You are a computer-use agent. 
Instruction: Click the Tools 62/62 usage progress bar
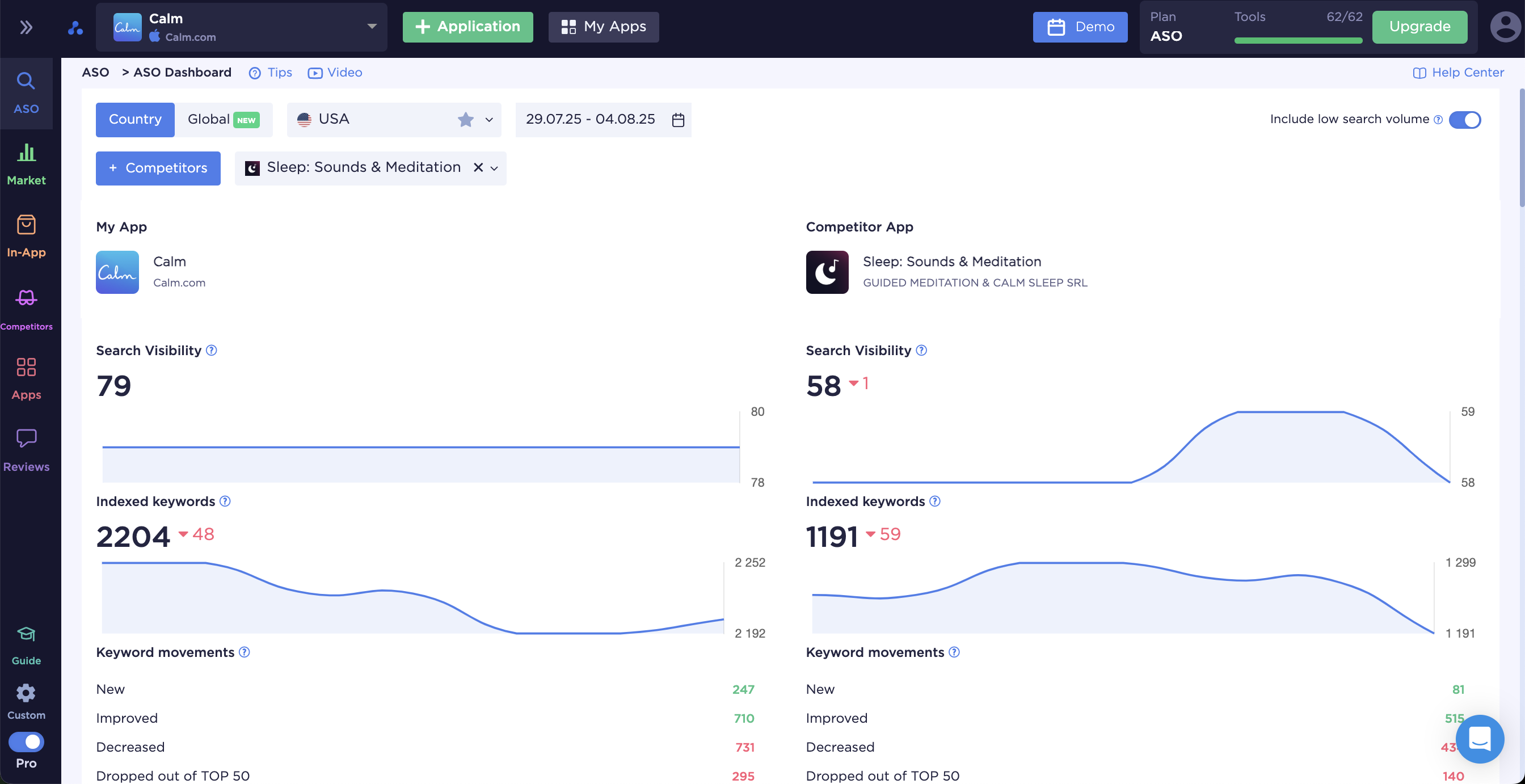[x=1298, y=41]
